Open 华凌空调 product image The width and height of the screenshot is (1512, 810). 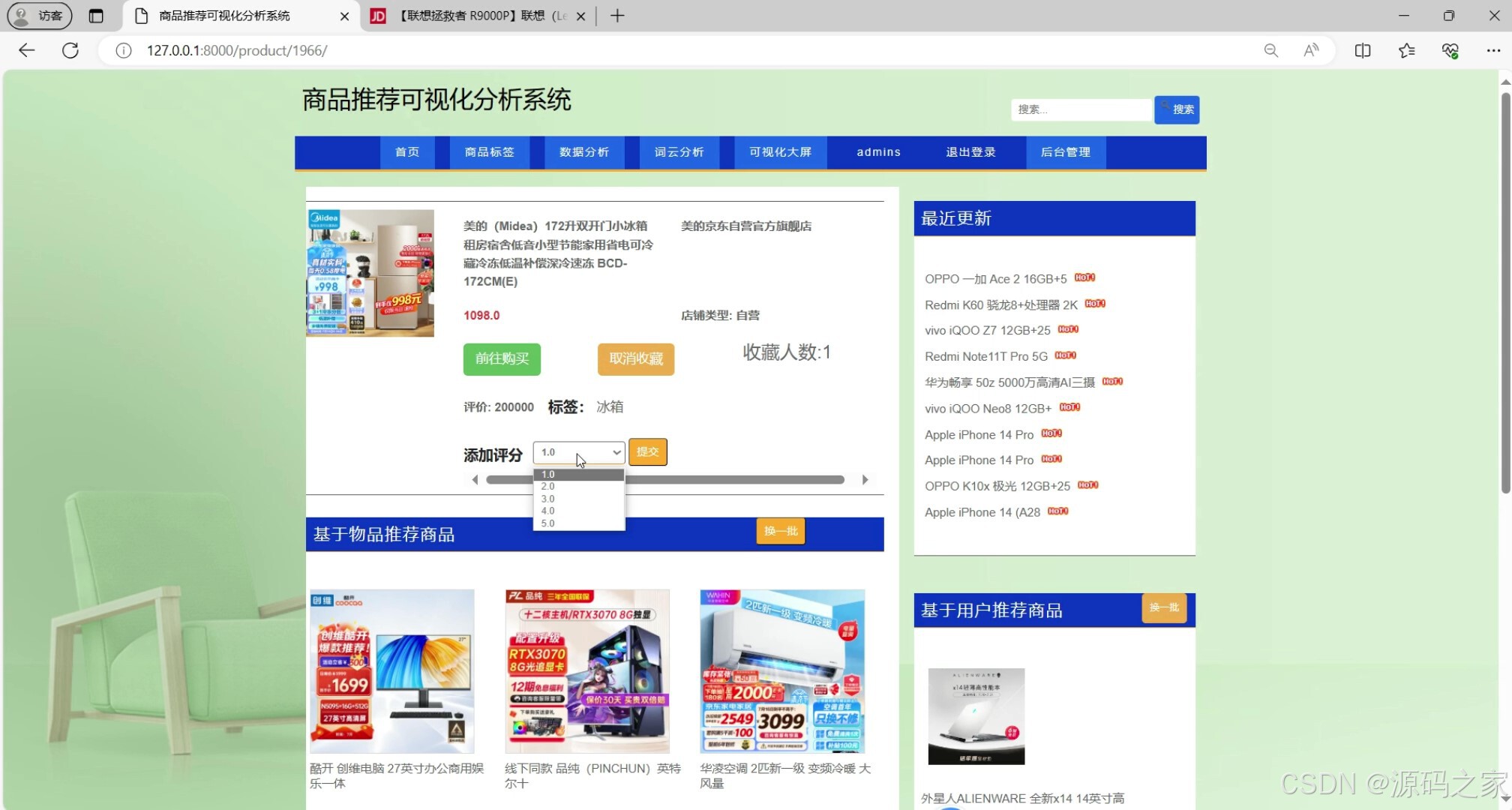click(x=782, y=671)
